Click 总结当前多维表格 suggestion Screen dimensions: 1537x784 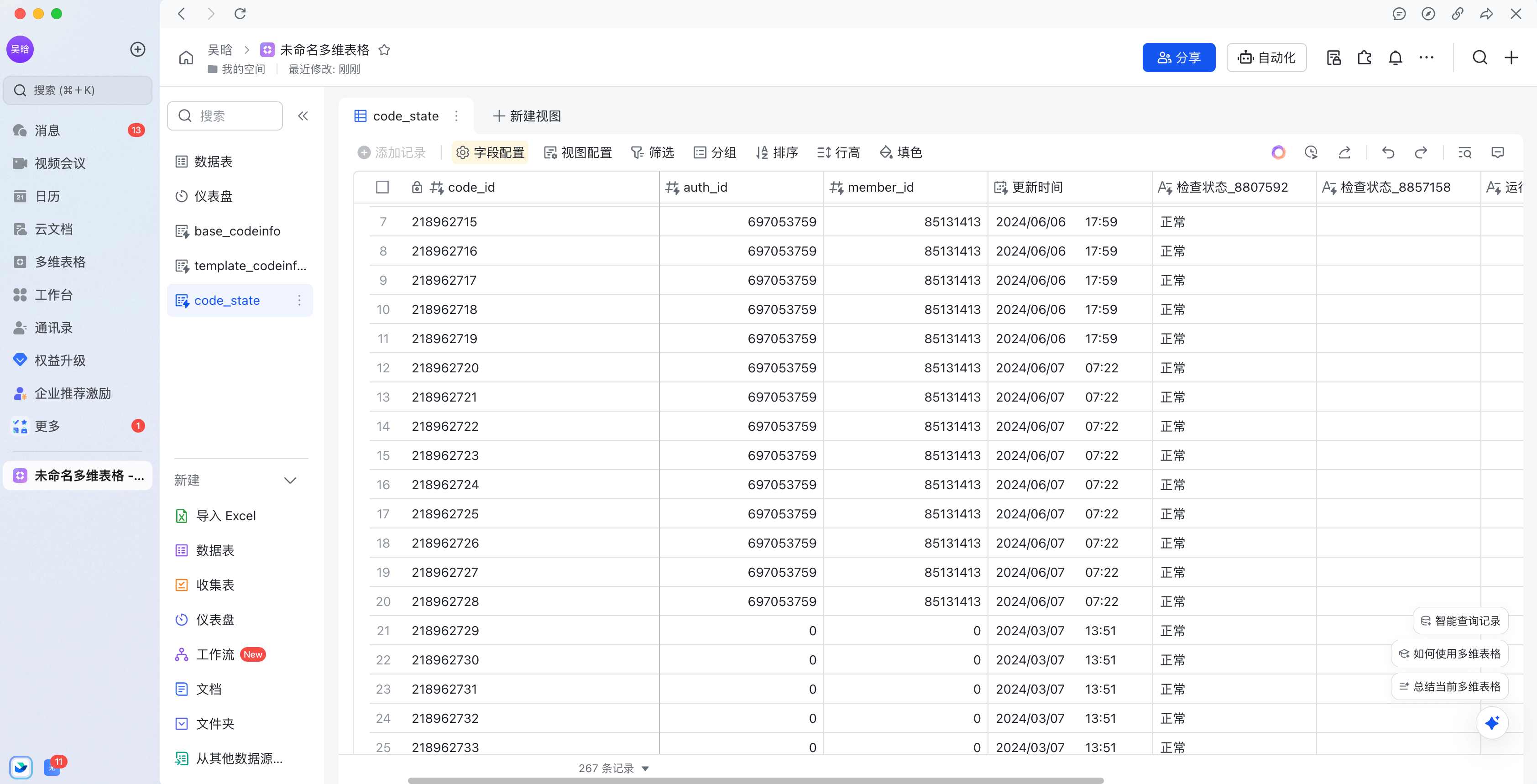click(1449, 686)
